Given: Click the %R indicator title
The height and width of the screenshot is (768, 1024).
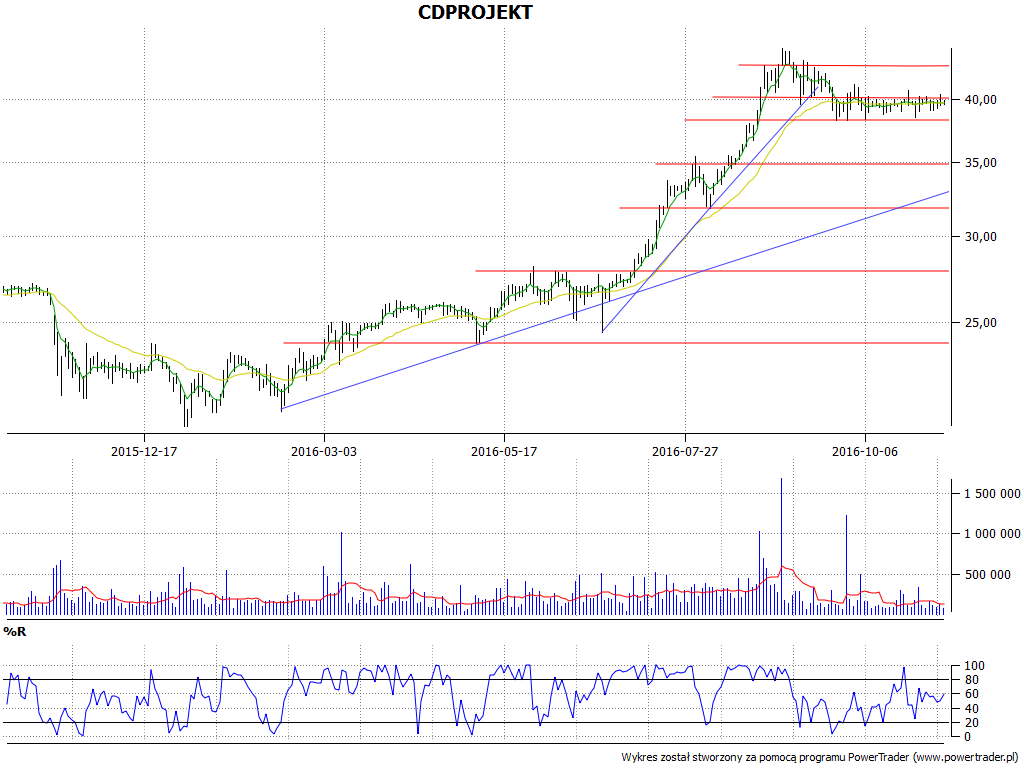Looking at the screenshot, I should pos(14,632).
